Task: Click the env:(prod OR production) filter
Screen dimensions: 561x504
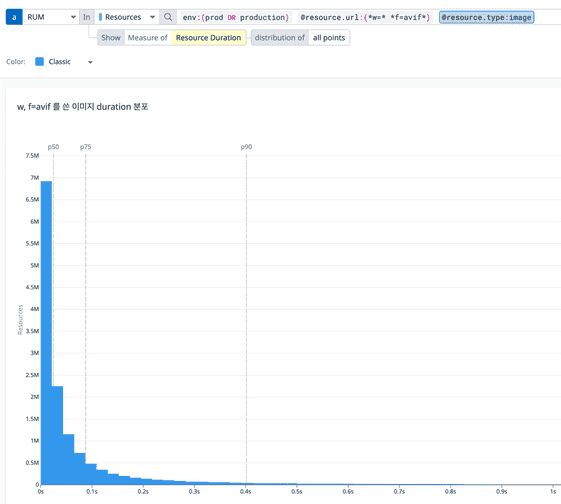Action: click(235, 17)
